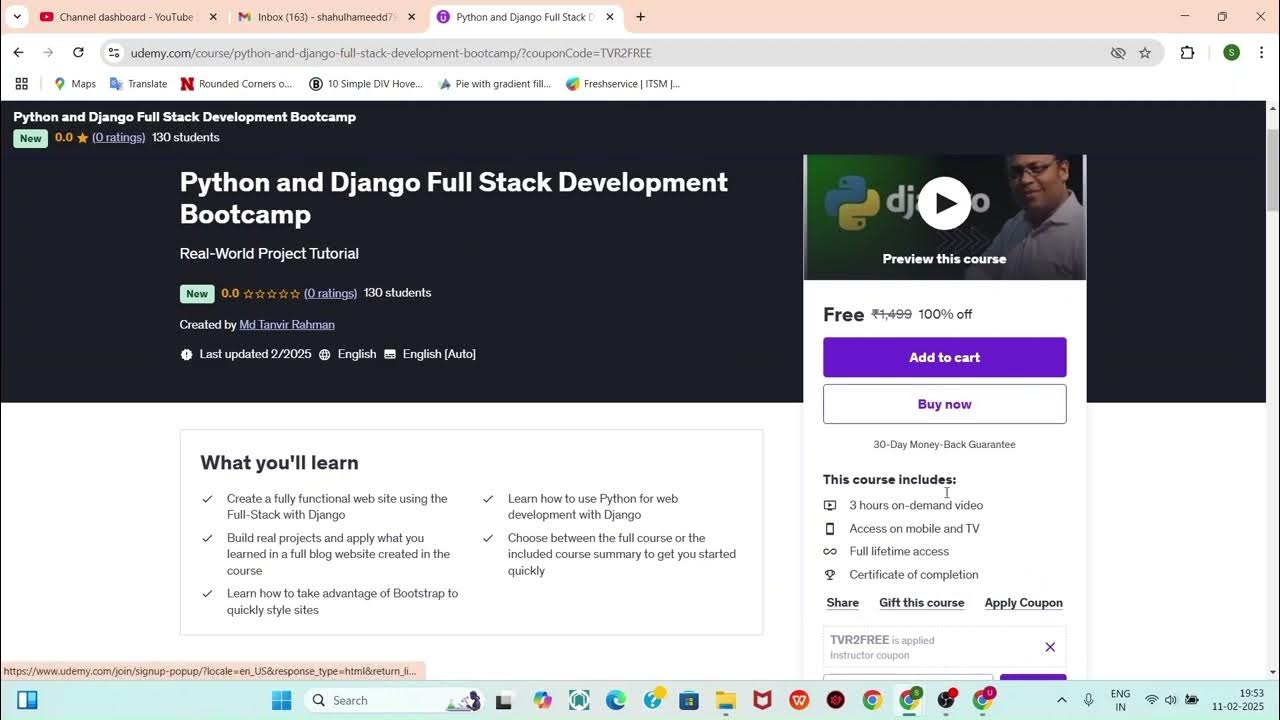This screenshot has width=1280, height=720.
Task: Close the Gmail Inbox tab
Action: (411, 17)
